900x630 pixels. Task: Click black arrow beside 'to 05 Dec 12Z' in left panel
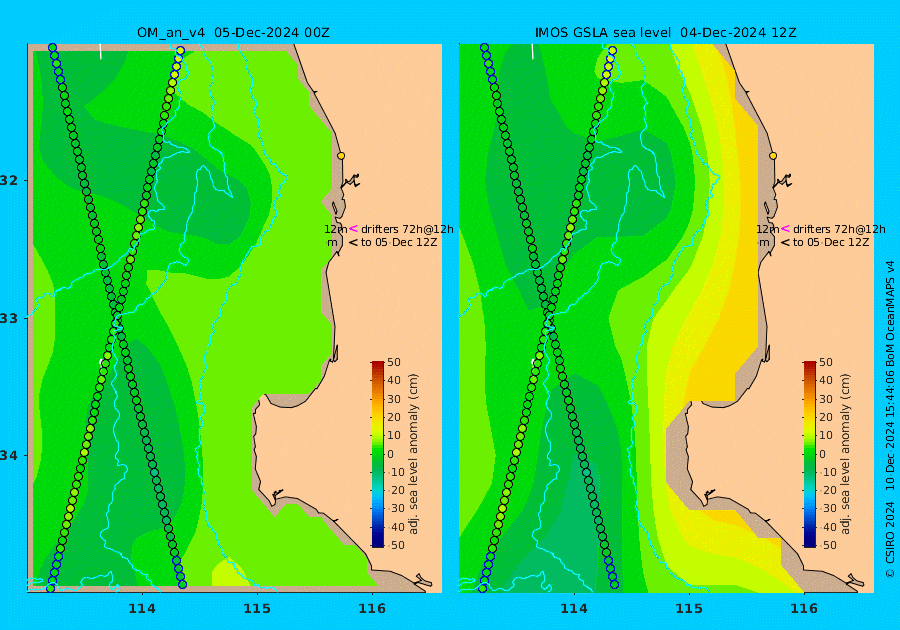coord(353,243)
